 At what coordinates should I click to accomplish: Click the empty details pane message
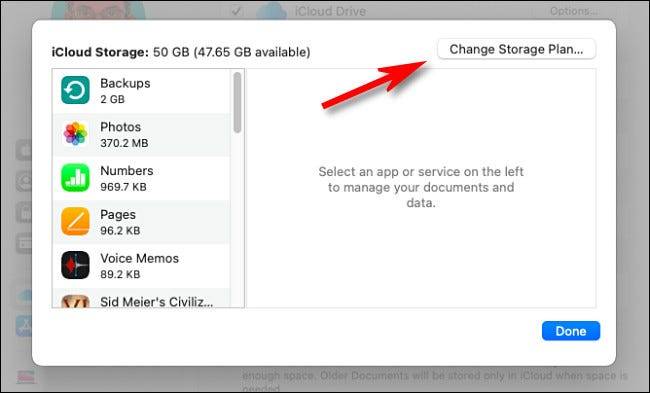(x=421, y=187)
